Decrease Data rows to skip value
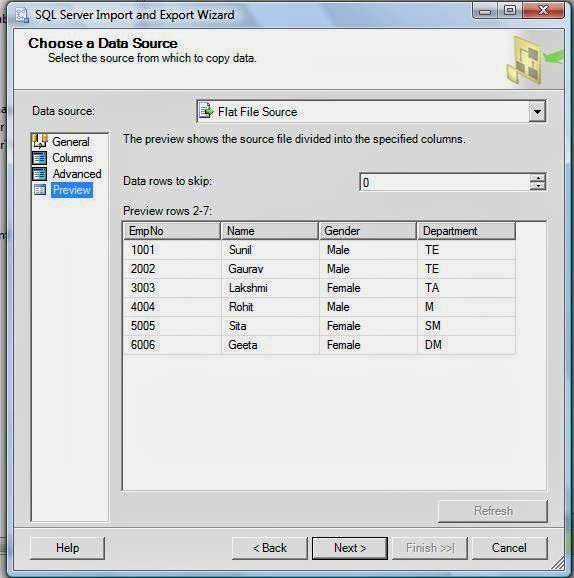The height and width of the screenshot is (578, 574). (538, 186)
